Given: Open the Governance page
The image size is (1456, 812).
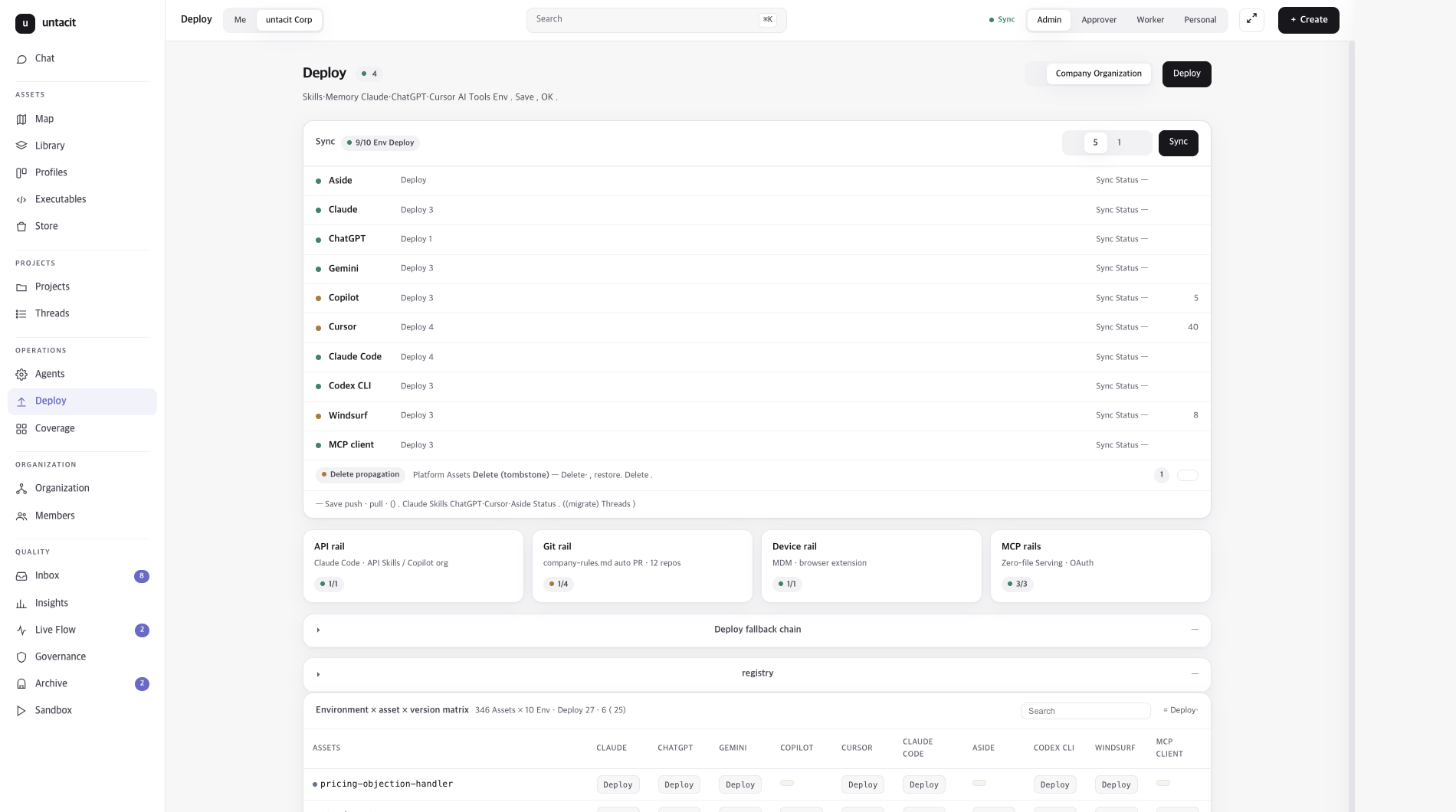Looking at the screenshot, I should point(82,656).
